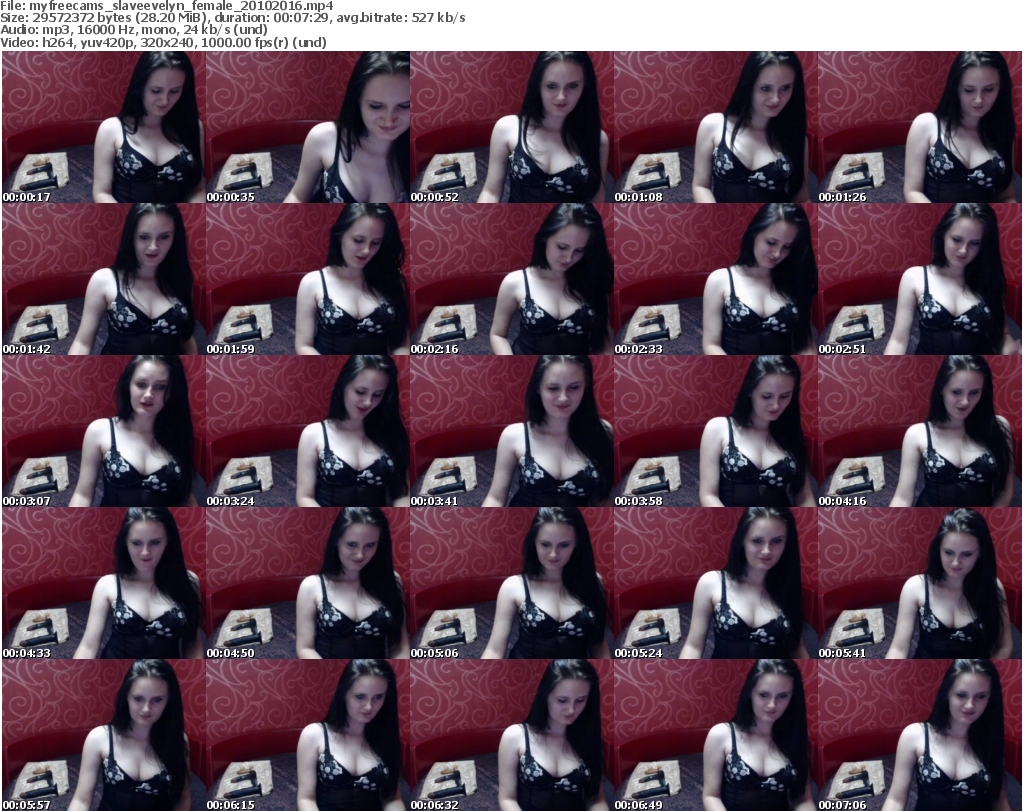Image resolution: width=1024 pixels, height=811 pixels.
Task: Open the frame stamped 00:00:35
Action: tap(308, 127)
